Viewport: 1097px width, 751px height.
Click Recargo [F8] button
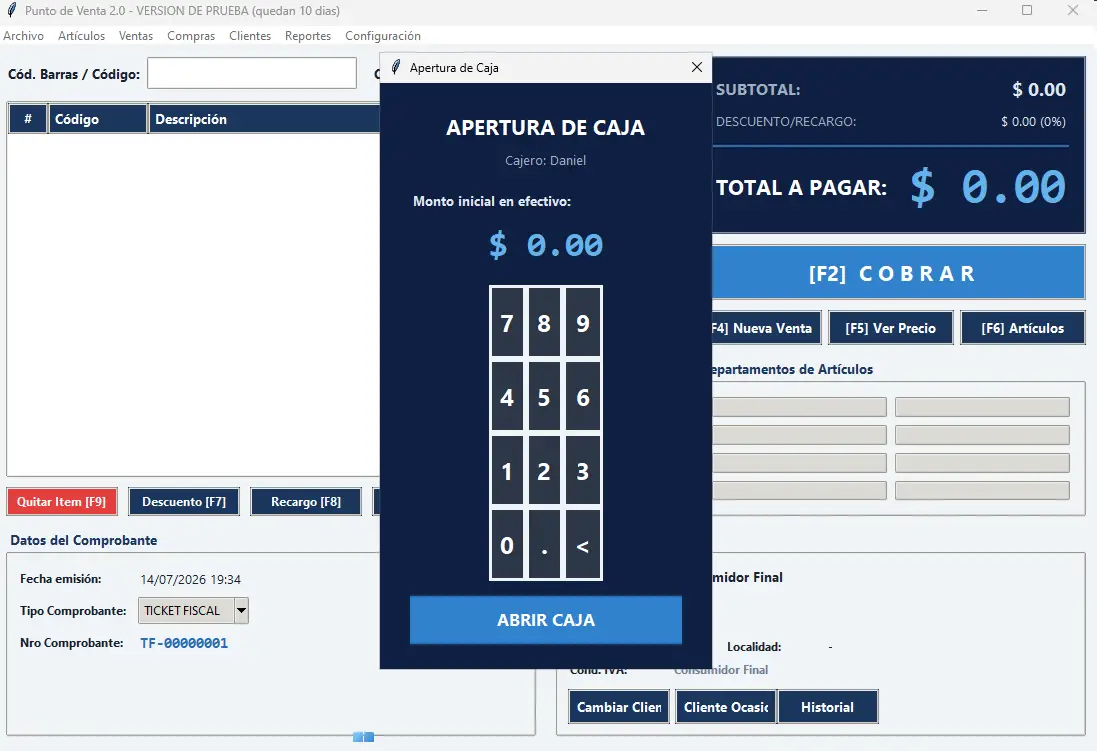coord(306,502)
